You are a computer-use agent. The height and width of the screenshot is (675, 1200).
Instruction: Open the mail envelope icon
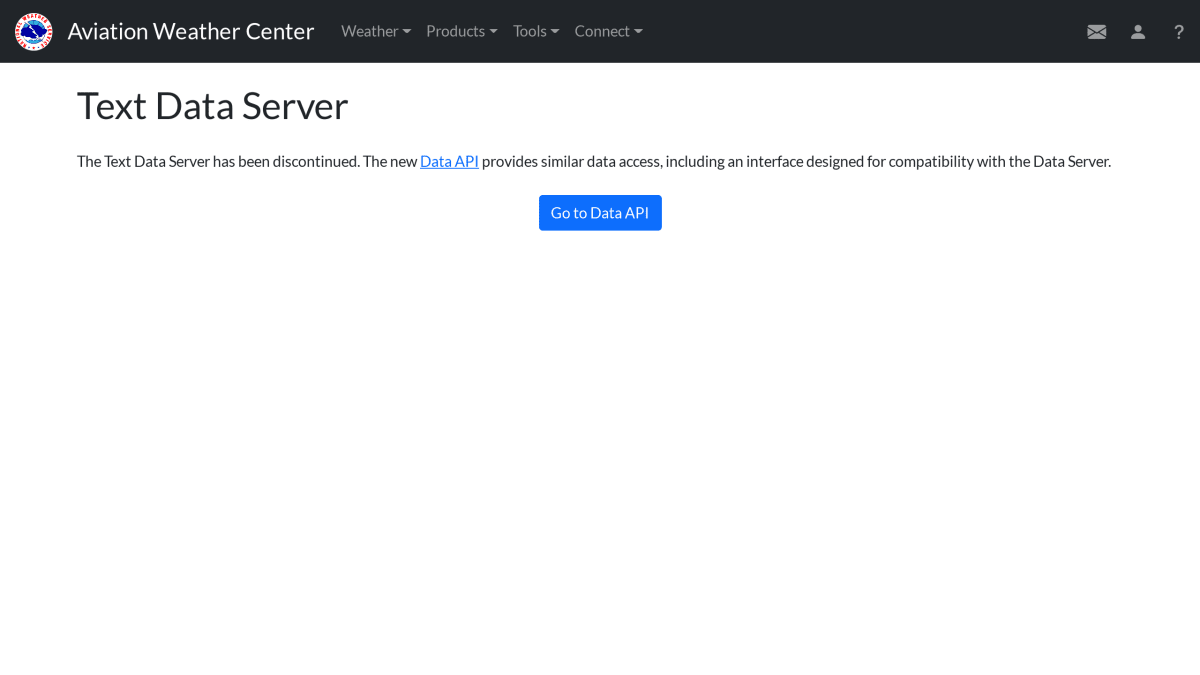[1097, 32]
